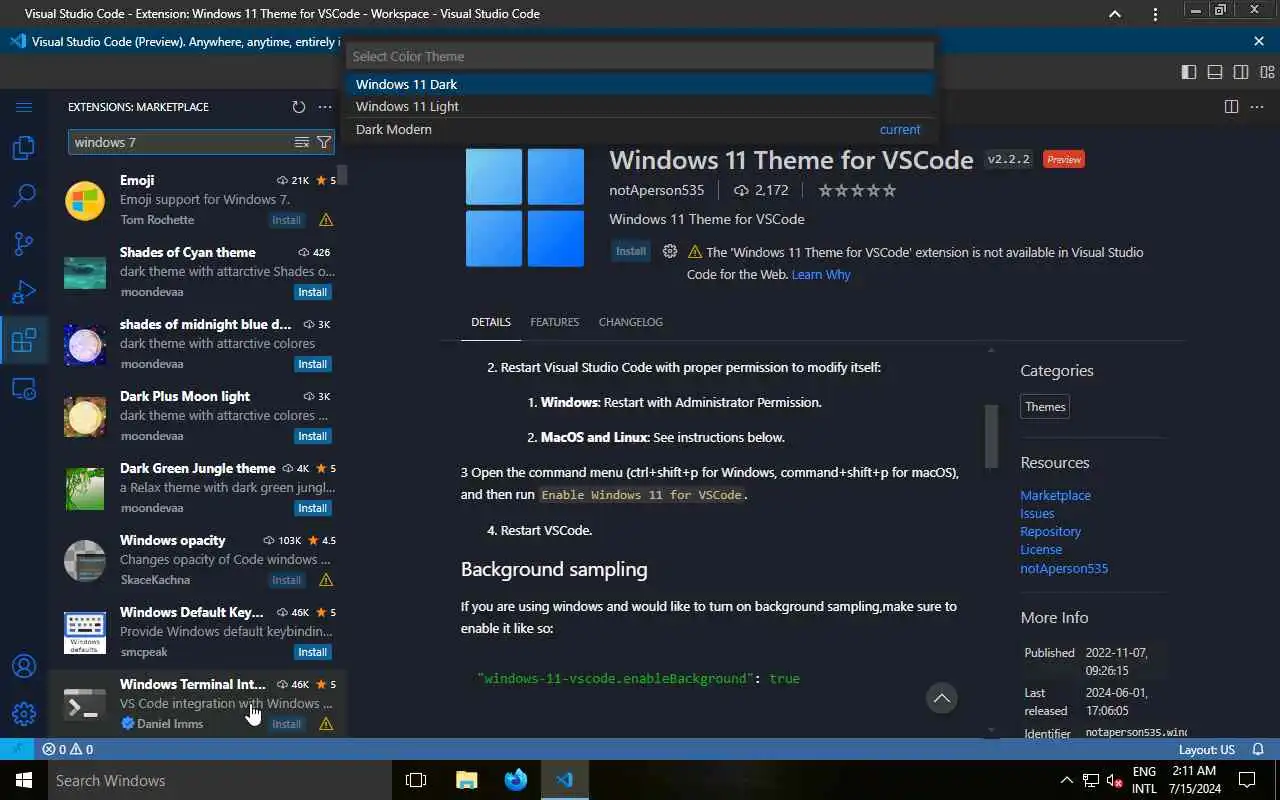Select the Windows 11 Dark theme

[x=640, y=84]
